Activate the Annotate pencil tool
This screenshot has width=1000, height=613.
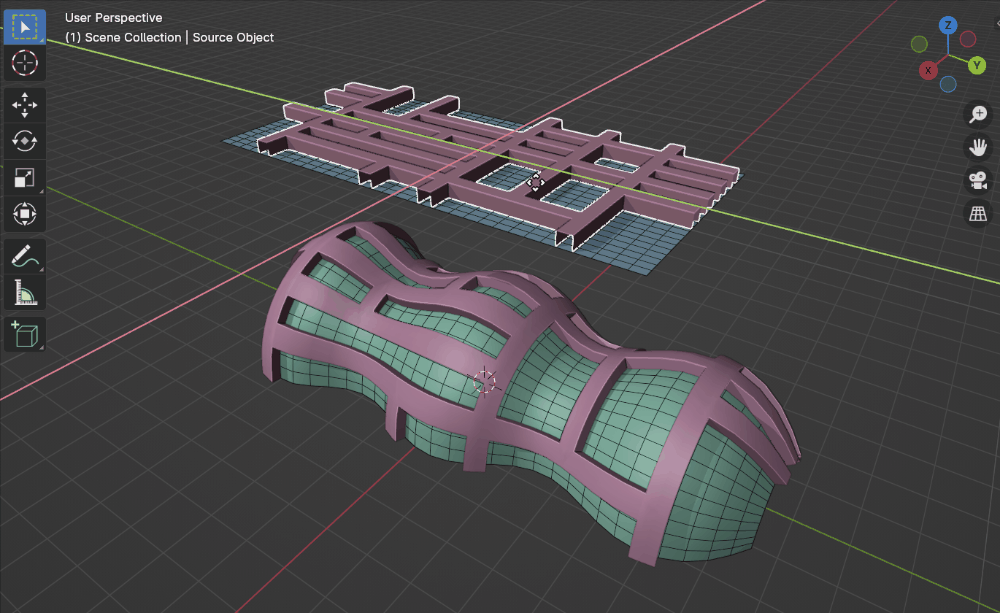tap(24, 256)
